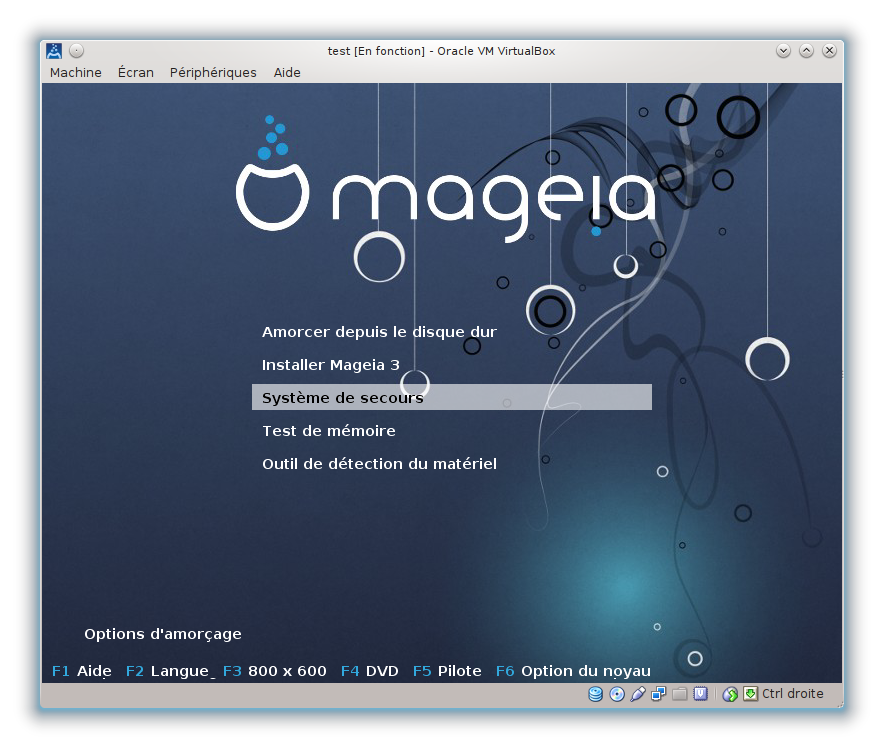This screenshot has width=884, height=748.
Task: Click the virtualization chip status icon
Action: tap(700, 694)
